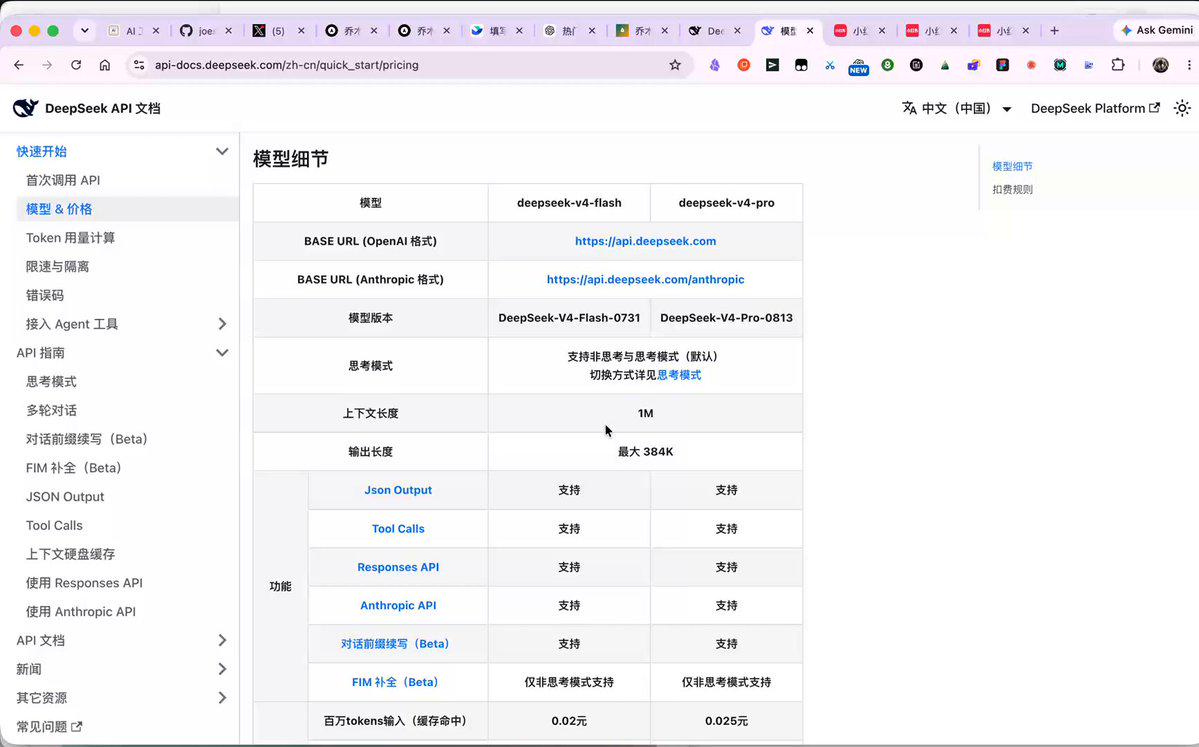
Task: Open the Chrome three-dot menu
Action: (x=1188, y=65)
